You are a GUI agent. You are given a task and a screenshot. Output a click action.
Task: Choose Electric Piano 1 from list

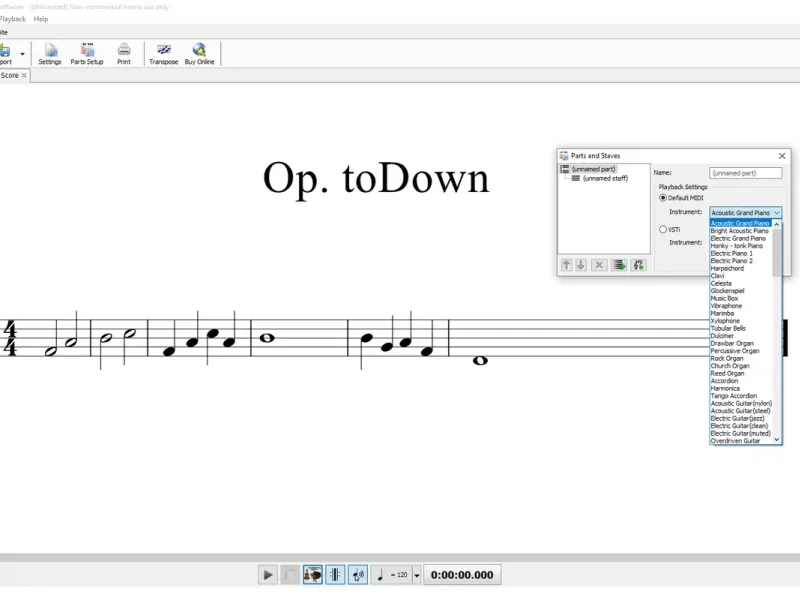[732, 254]
